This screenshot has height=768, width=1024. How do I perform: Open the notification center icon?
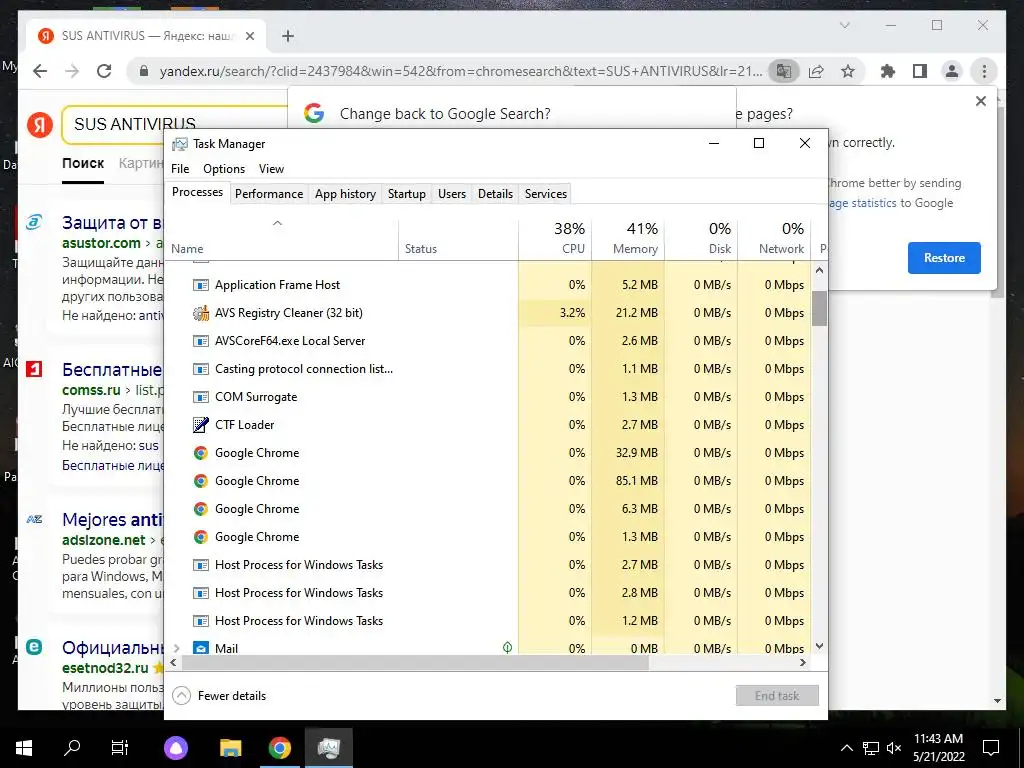[x=991, y=748]
